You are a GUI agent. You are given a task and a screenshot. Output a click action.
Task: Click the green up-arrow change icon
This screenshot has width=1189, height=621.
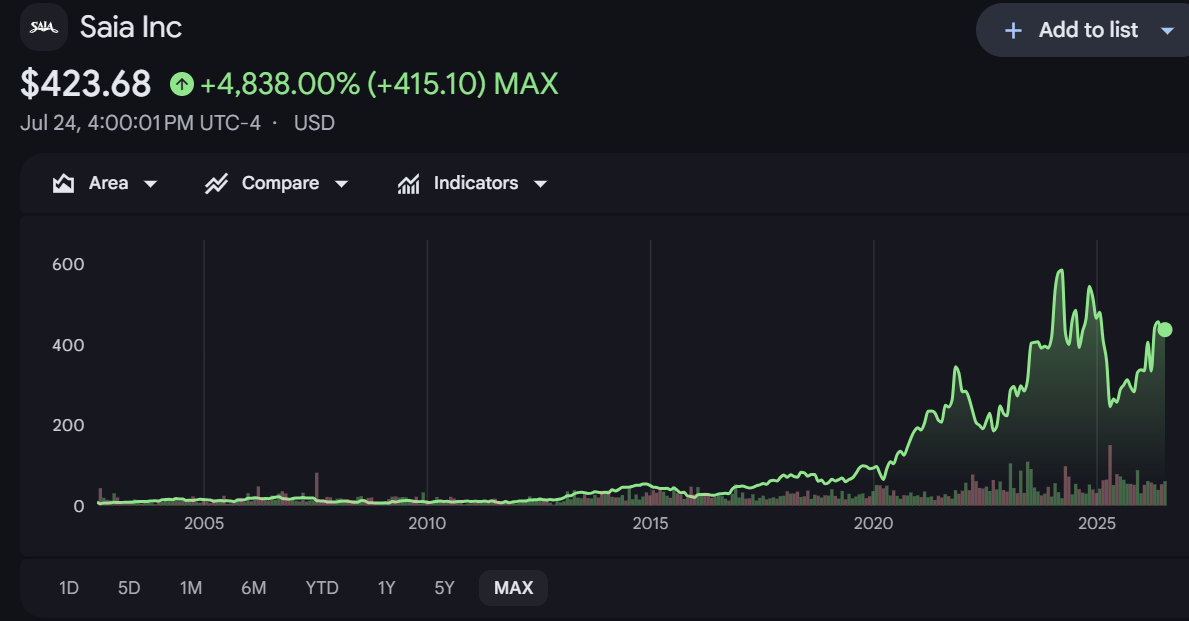point(182,83)
